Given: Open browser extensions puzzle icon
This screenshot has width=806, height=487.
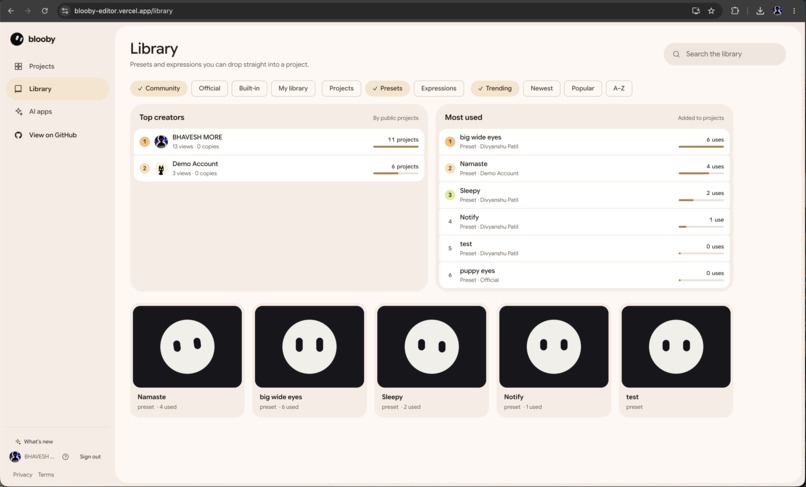Looking at the screenshot, I should [x=735, y=11].
